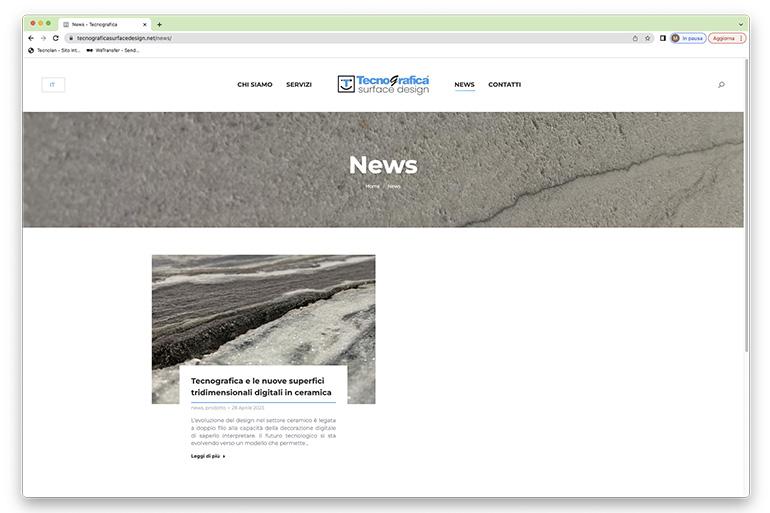Image resolution: width=770 pixels, height=513 pixels.
Task: Go back using the browser back arrow
Action: point(31,38)
